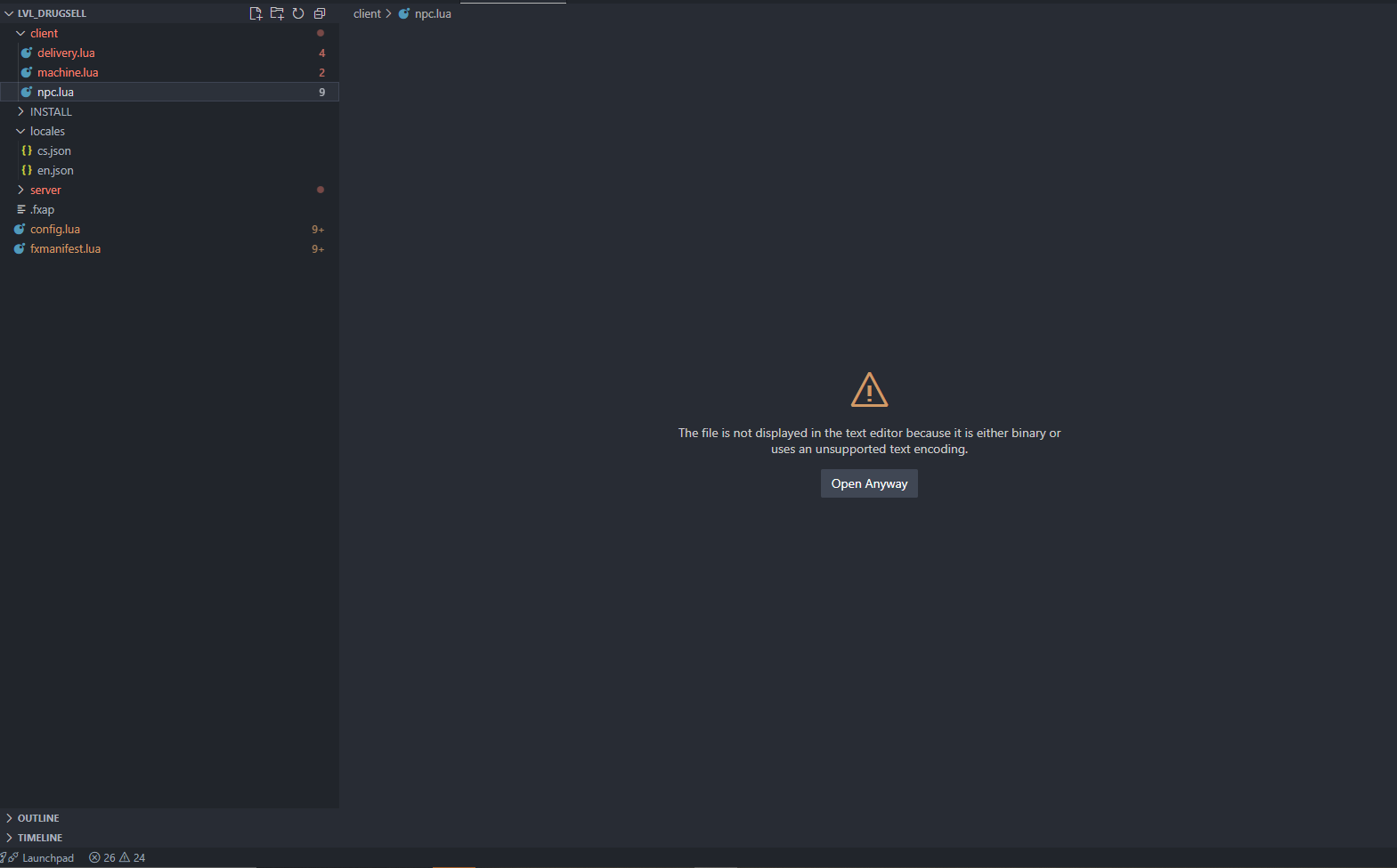Open delivery.lua in the explorer

point(169,53)
